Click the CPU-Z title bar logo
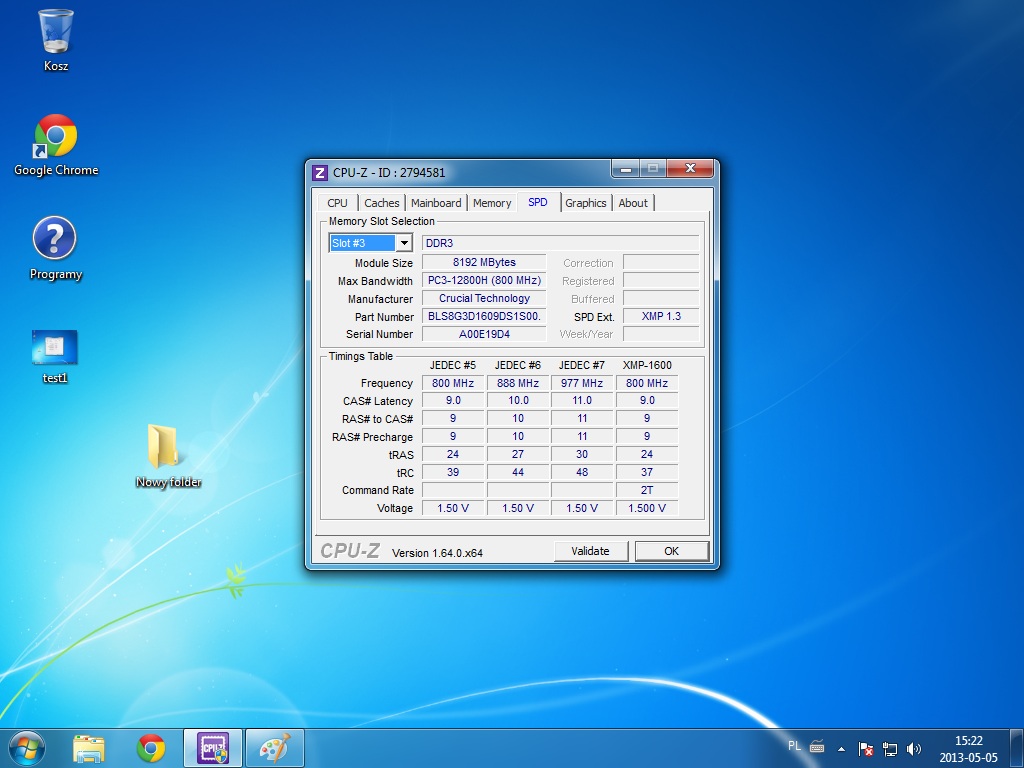The image size is (1024, 768). click(x=319, y=172)
